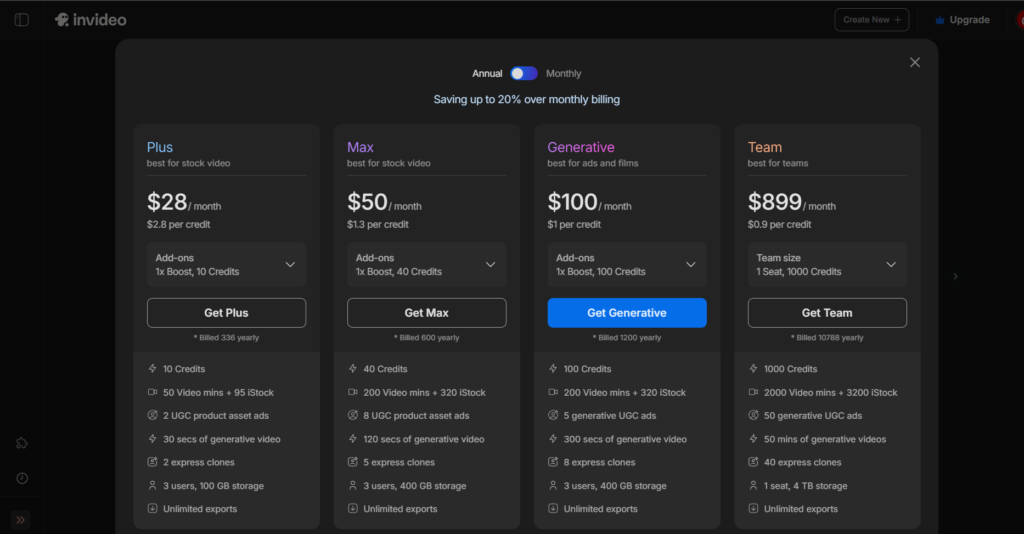Click the invideo logo
The image size is (1024, 534).
click(x=90, y=20)
